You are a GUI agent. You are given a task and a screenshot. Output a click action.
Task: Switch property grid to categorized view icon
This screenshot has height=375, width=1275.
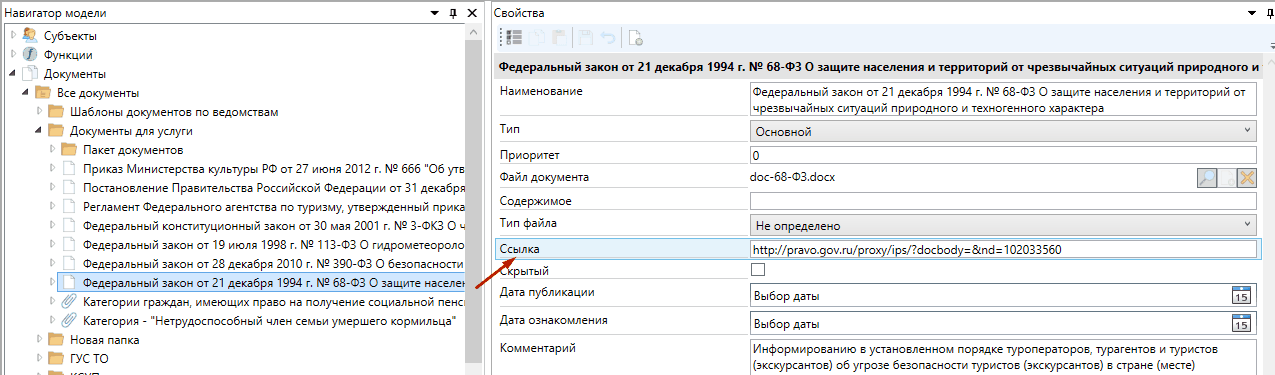tap(514, 38)
